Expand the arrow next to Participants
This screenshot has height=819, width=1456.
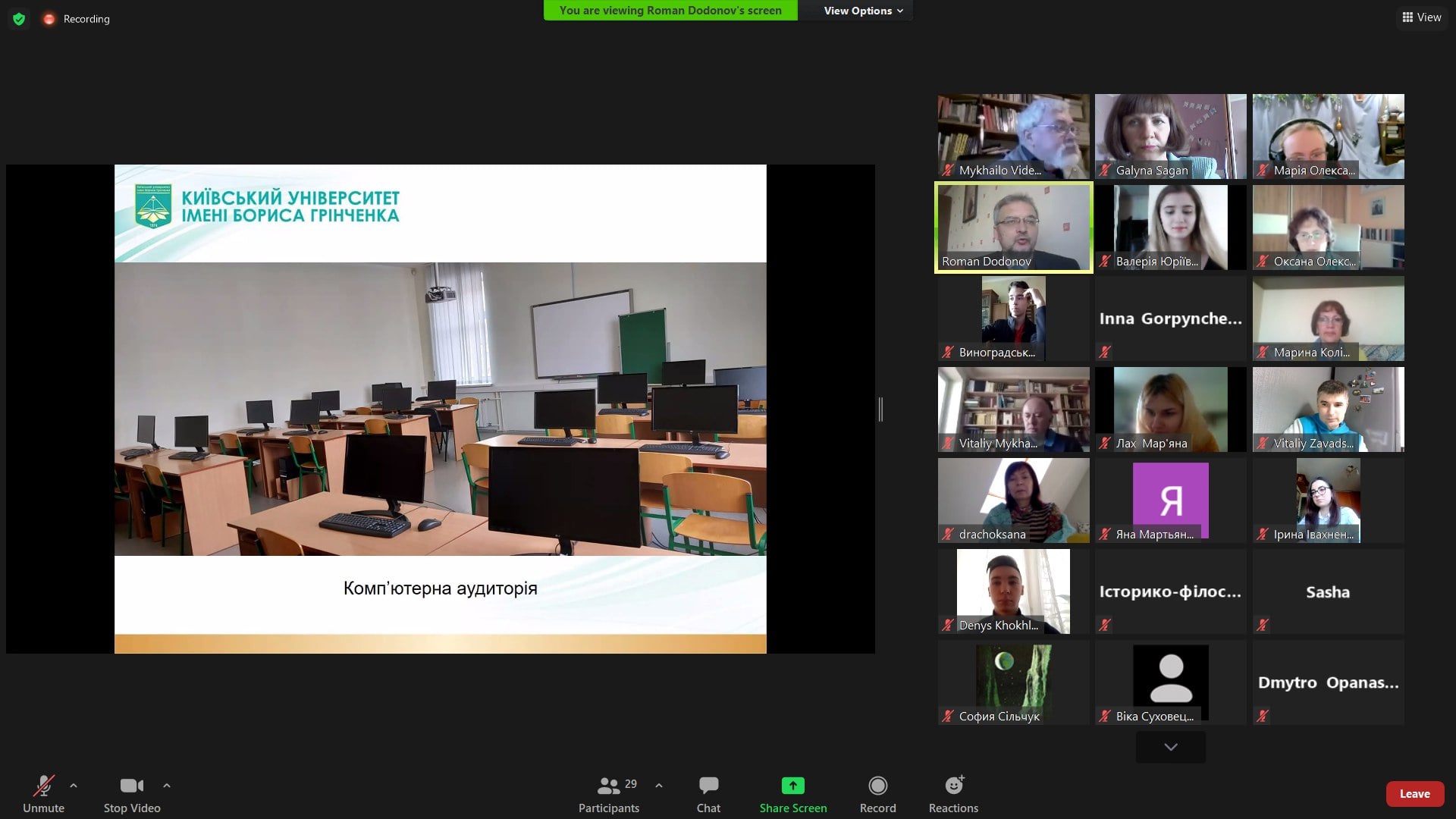[659, 786]
